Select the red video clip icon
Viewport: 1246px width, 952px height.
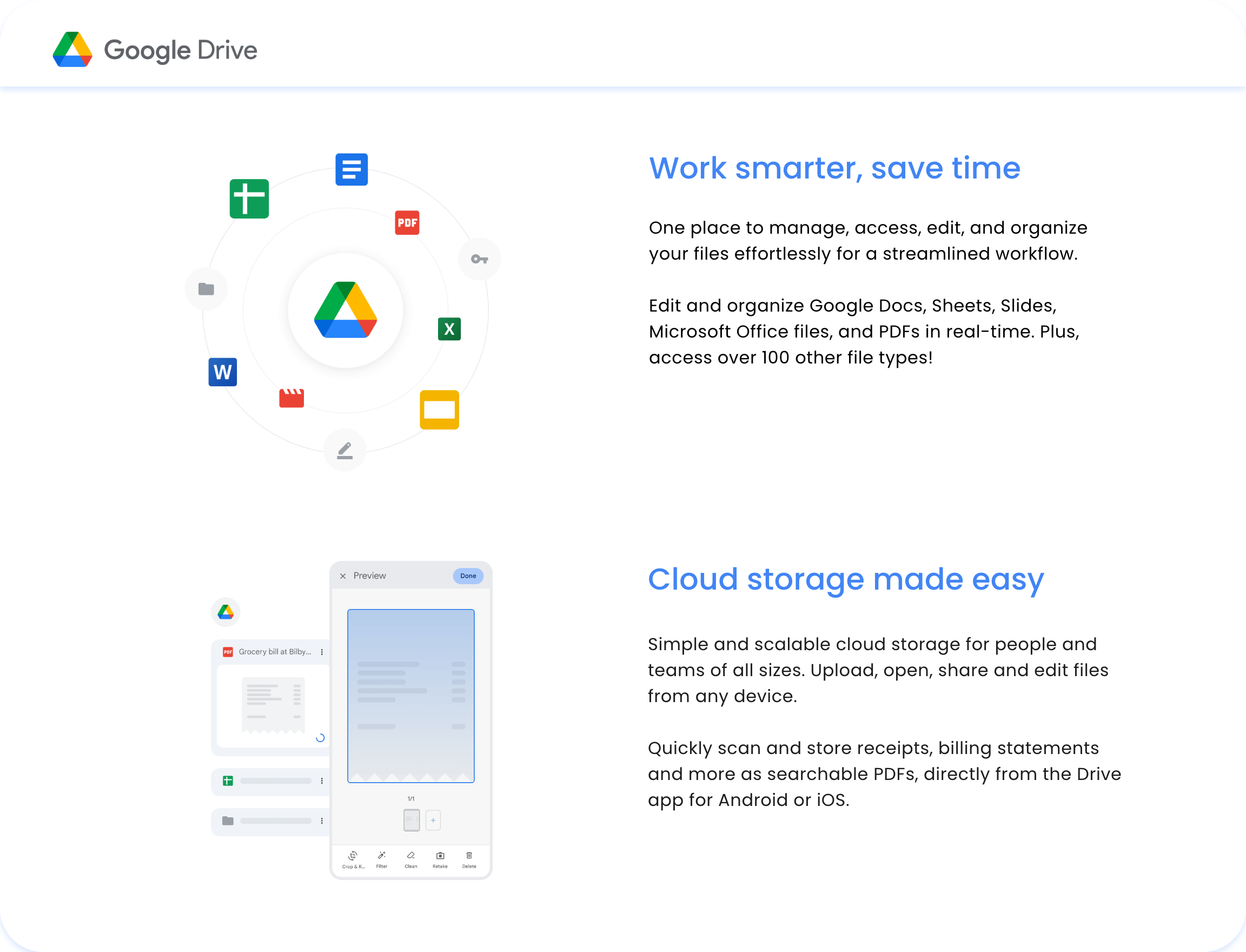click(293, 398)
